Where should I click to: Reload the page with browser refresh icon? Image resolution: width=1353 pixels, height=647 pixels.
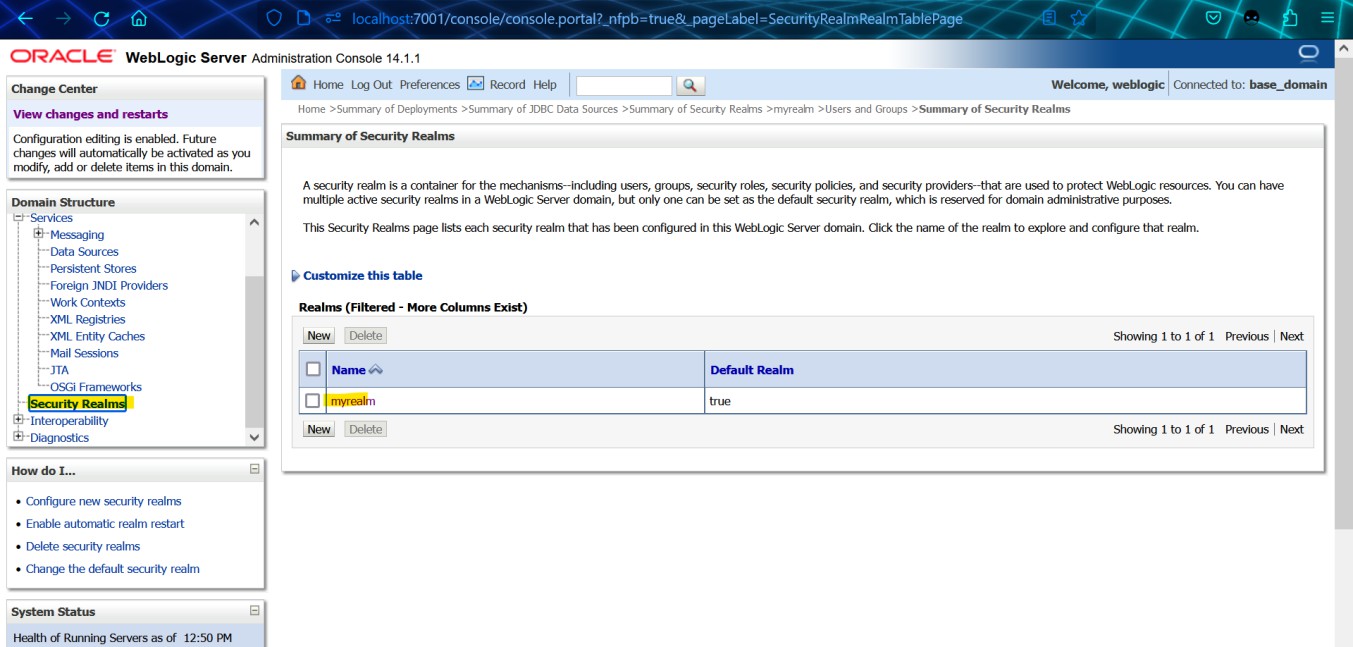point(101,18)
